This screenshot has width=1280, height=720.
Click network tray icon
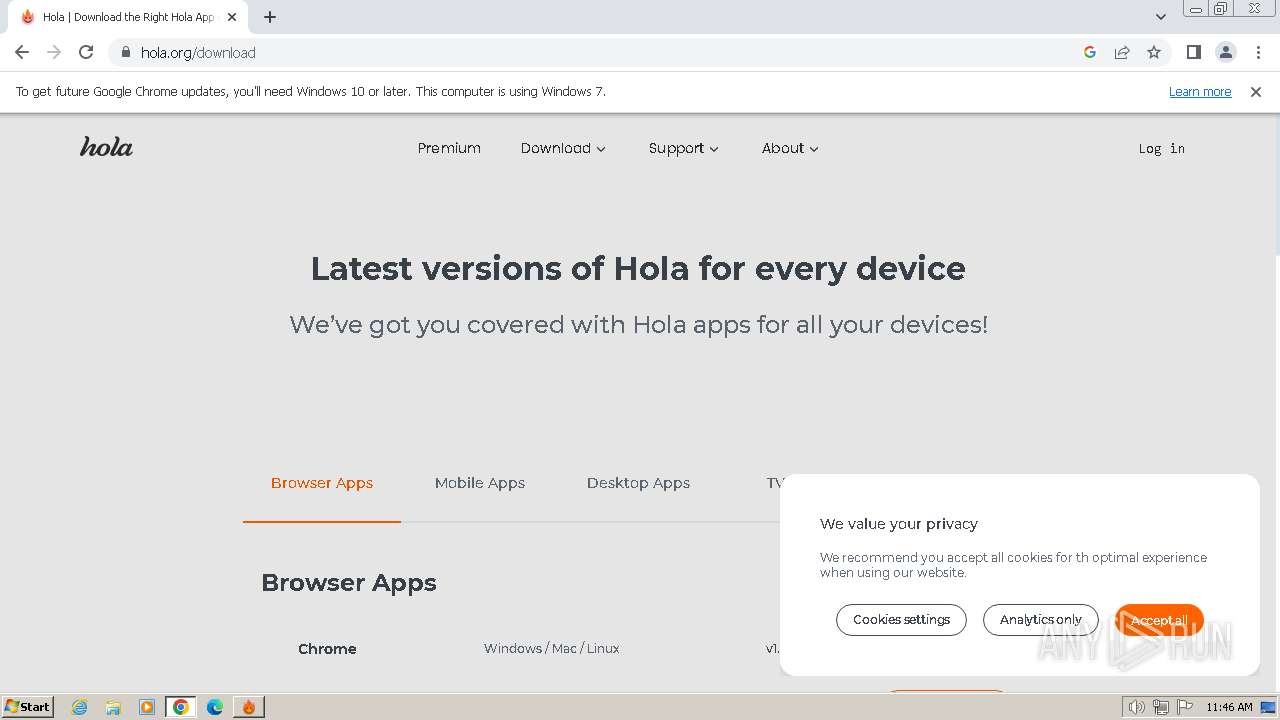[1161, 707]
